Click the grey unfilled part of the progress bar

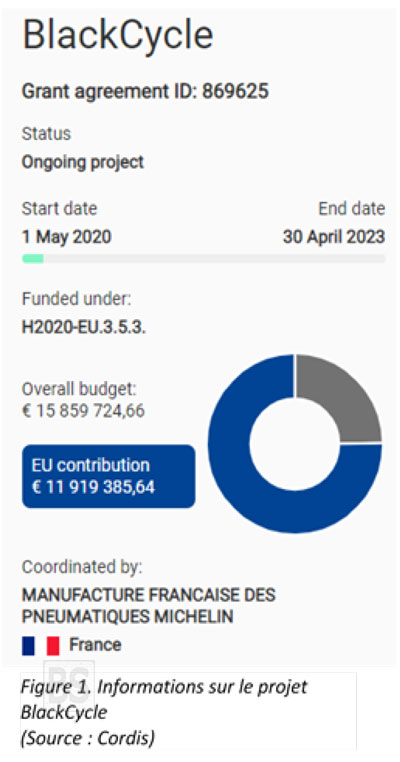(x=214, y=259)
